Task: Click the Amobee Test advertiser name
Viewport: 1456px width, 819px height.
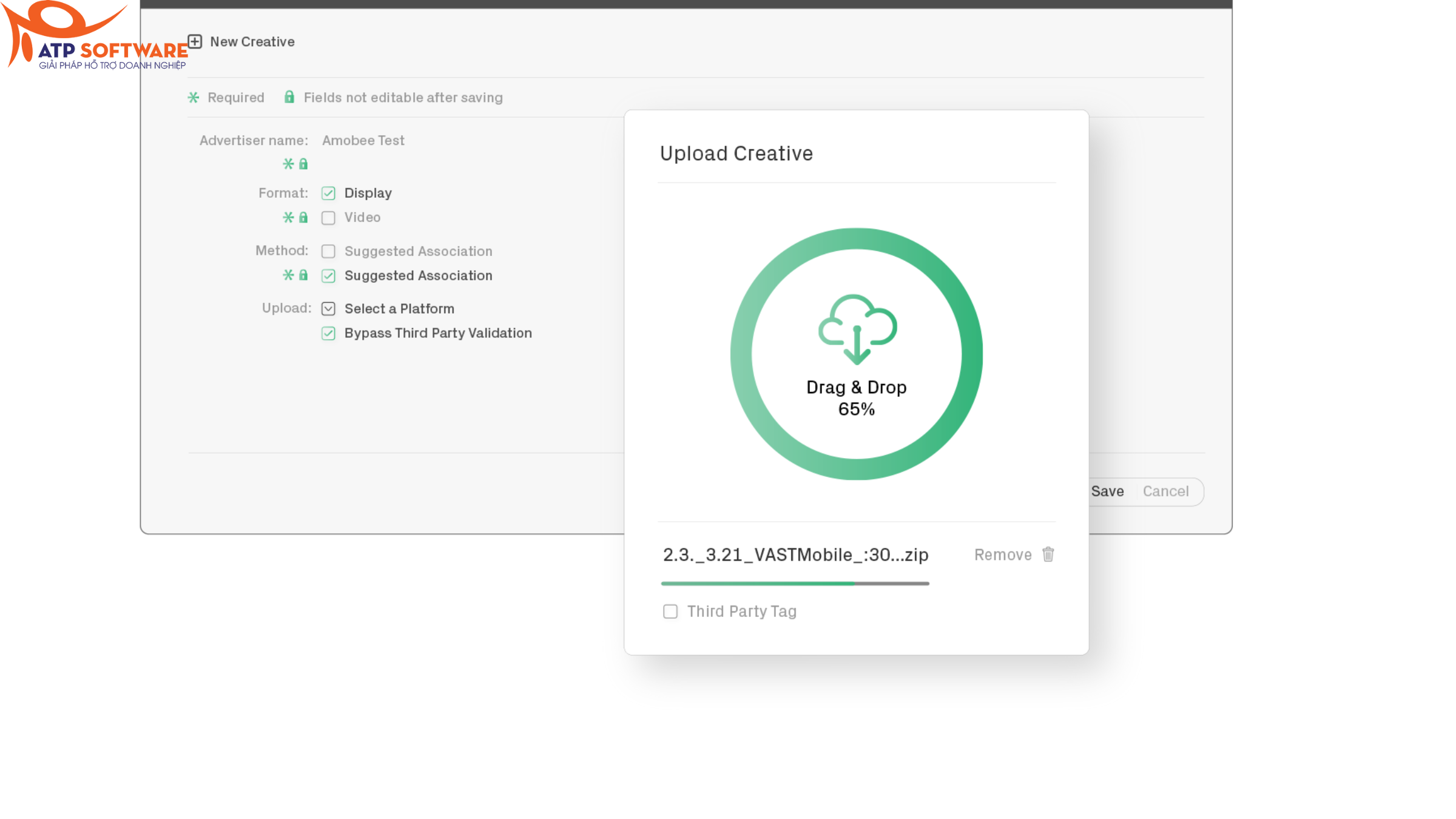Action: click(x=363, y=140)
